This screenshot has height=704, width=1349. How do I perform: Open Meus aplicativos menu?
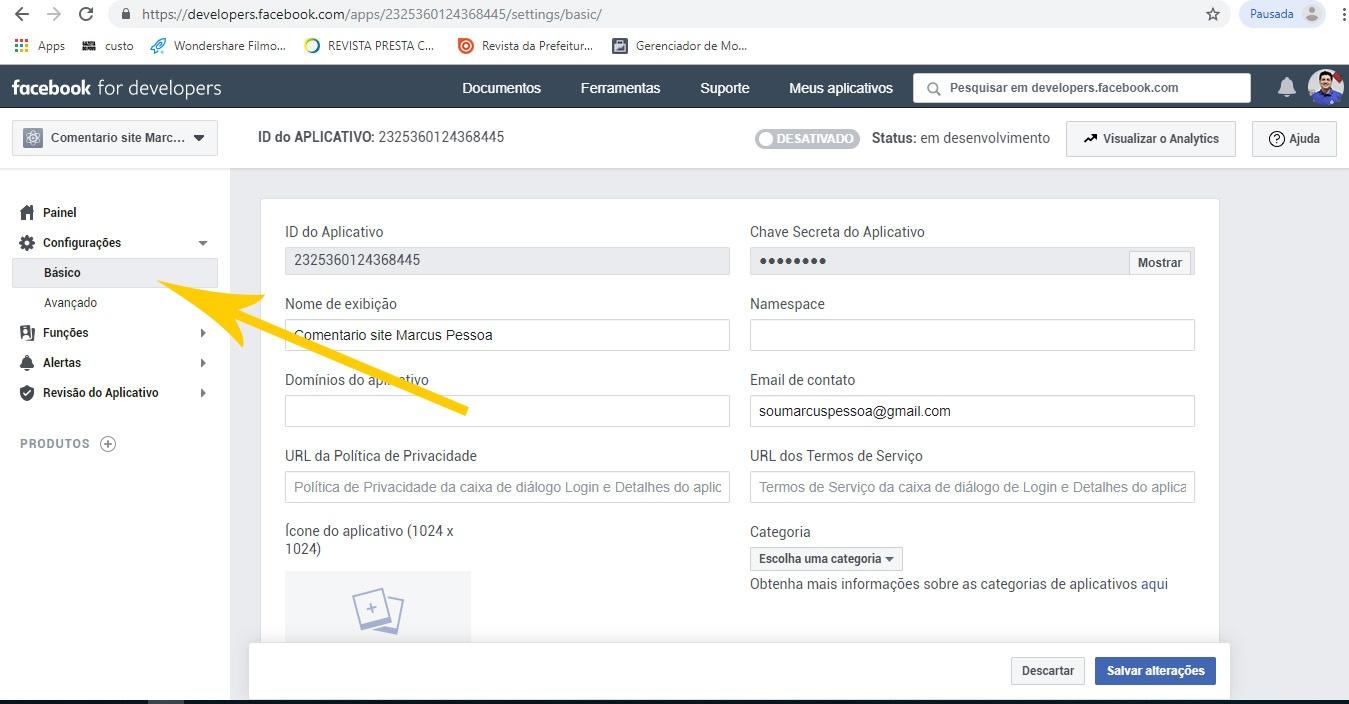[841, 88]
